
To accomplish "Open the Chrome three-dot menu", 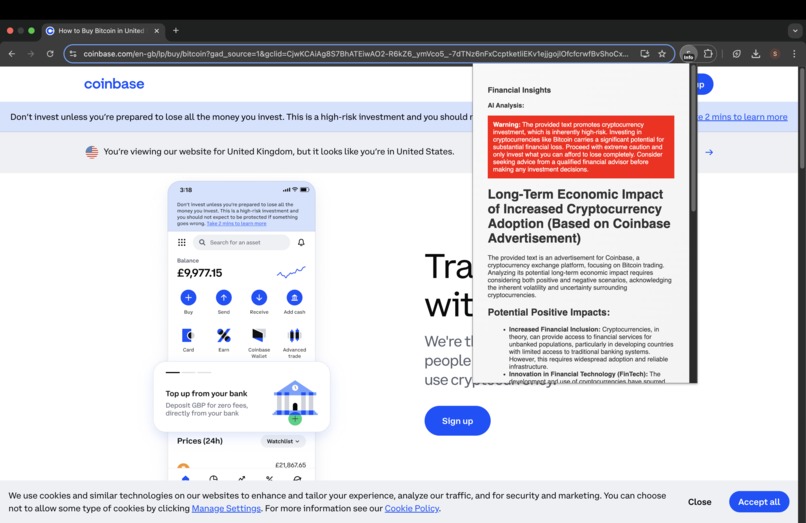I will 794,53.
